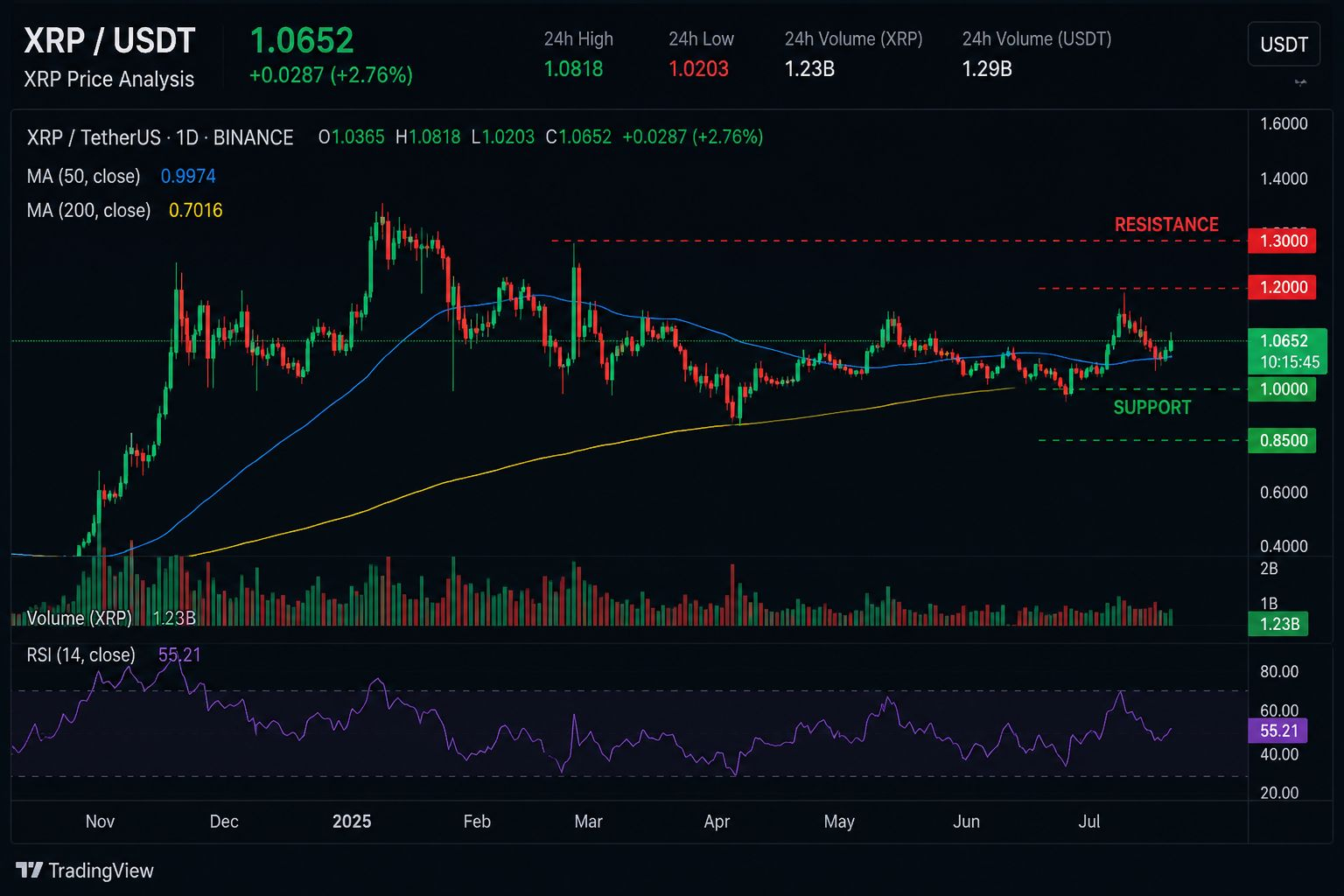Click the XRP / TetherUS · 1D · BINANCE legend

160,137
